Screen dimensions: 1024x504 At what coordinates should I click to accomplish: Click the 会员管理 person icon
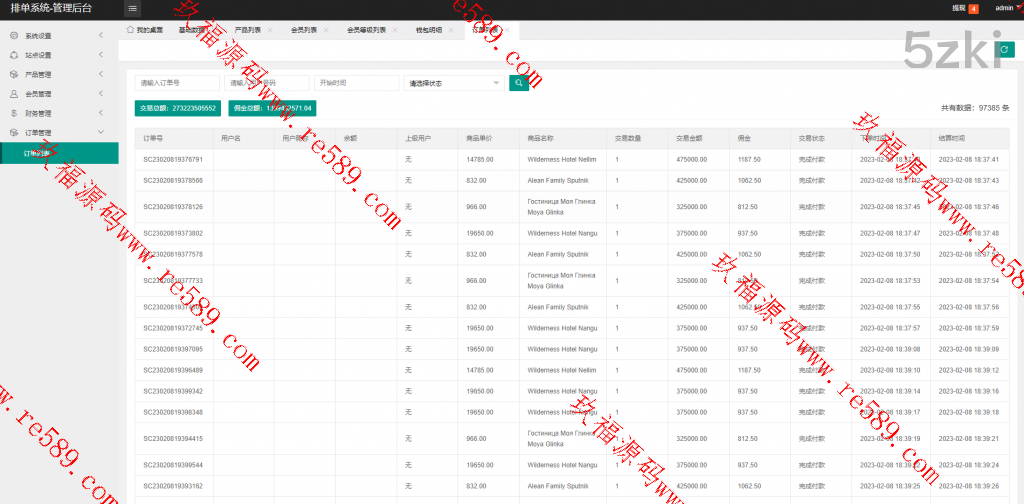tap(14, 94)
